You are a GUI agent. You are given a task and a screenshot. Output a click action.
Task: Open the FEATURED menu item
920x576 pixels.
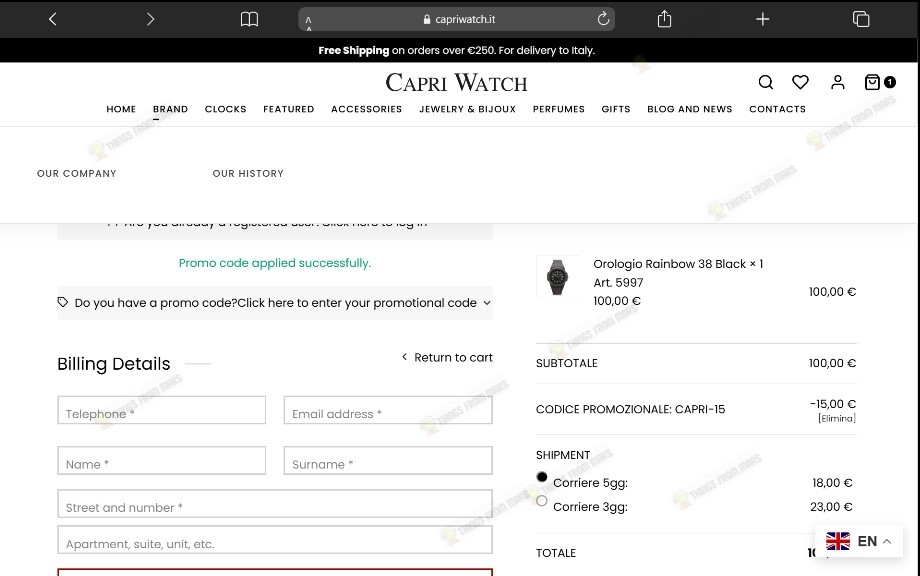[289, 109]
